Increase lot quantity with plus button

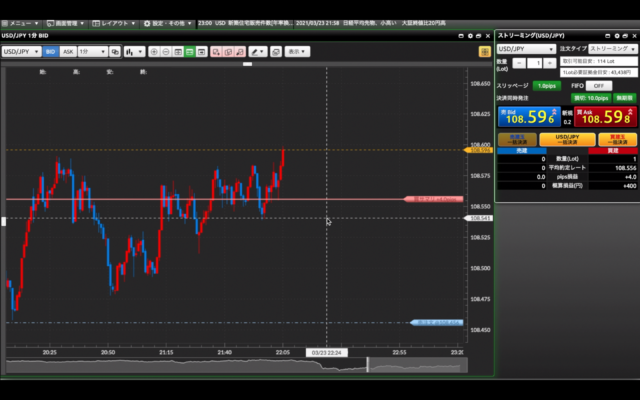(x=550, y=63)
